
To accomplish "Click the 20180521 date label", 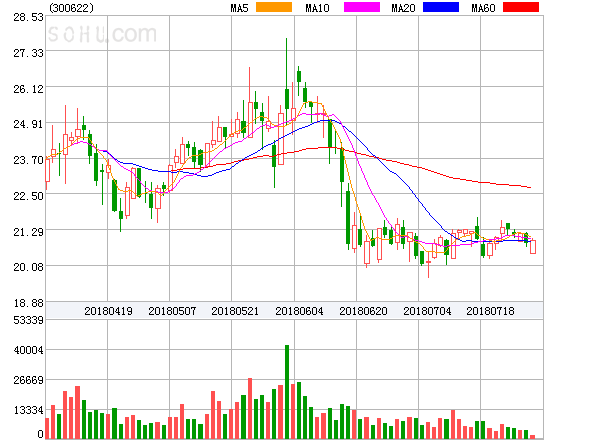I will (235, 311).
